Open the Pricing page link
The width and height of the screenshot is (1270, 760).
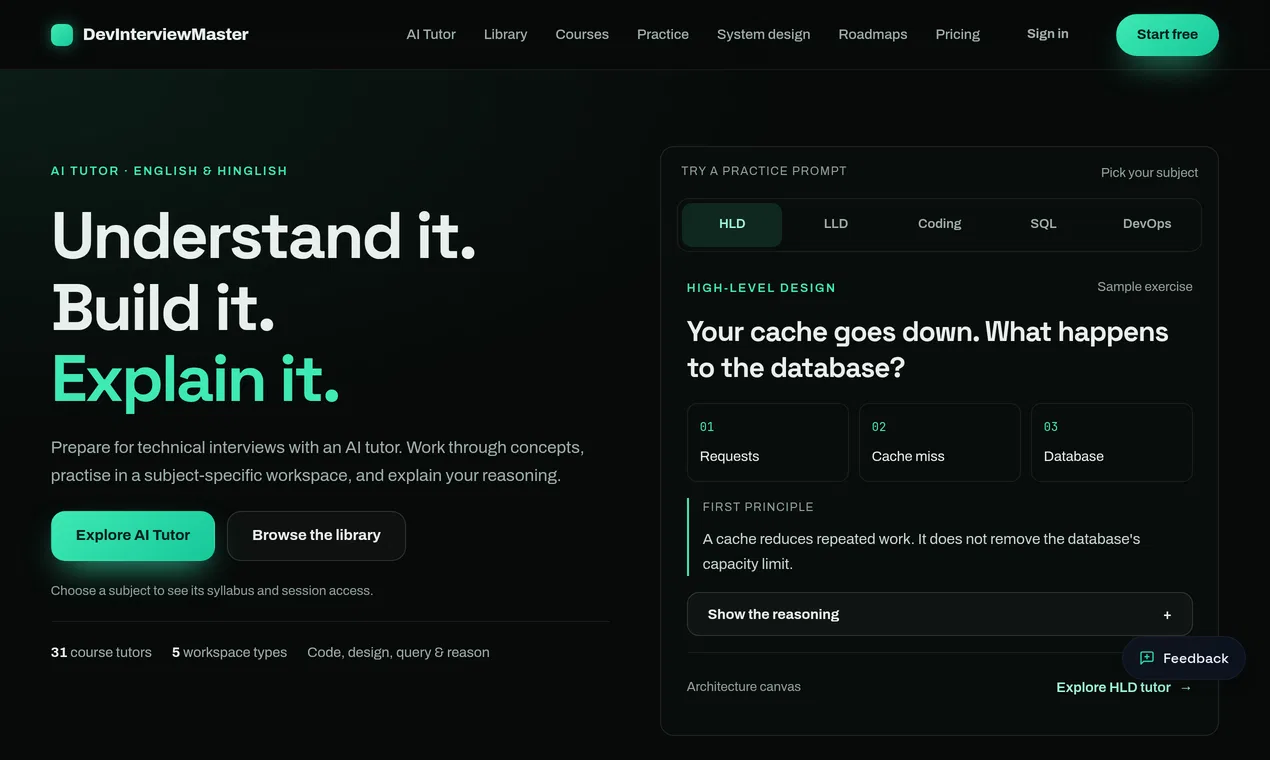pos(958,34)
